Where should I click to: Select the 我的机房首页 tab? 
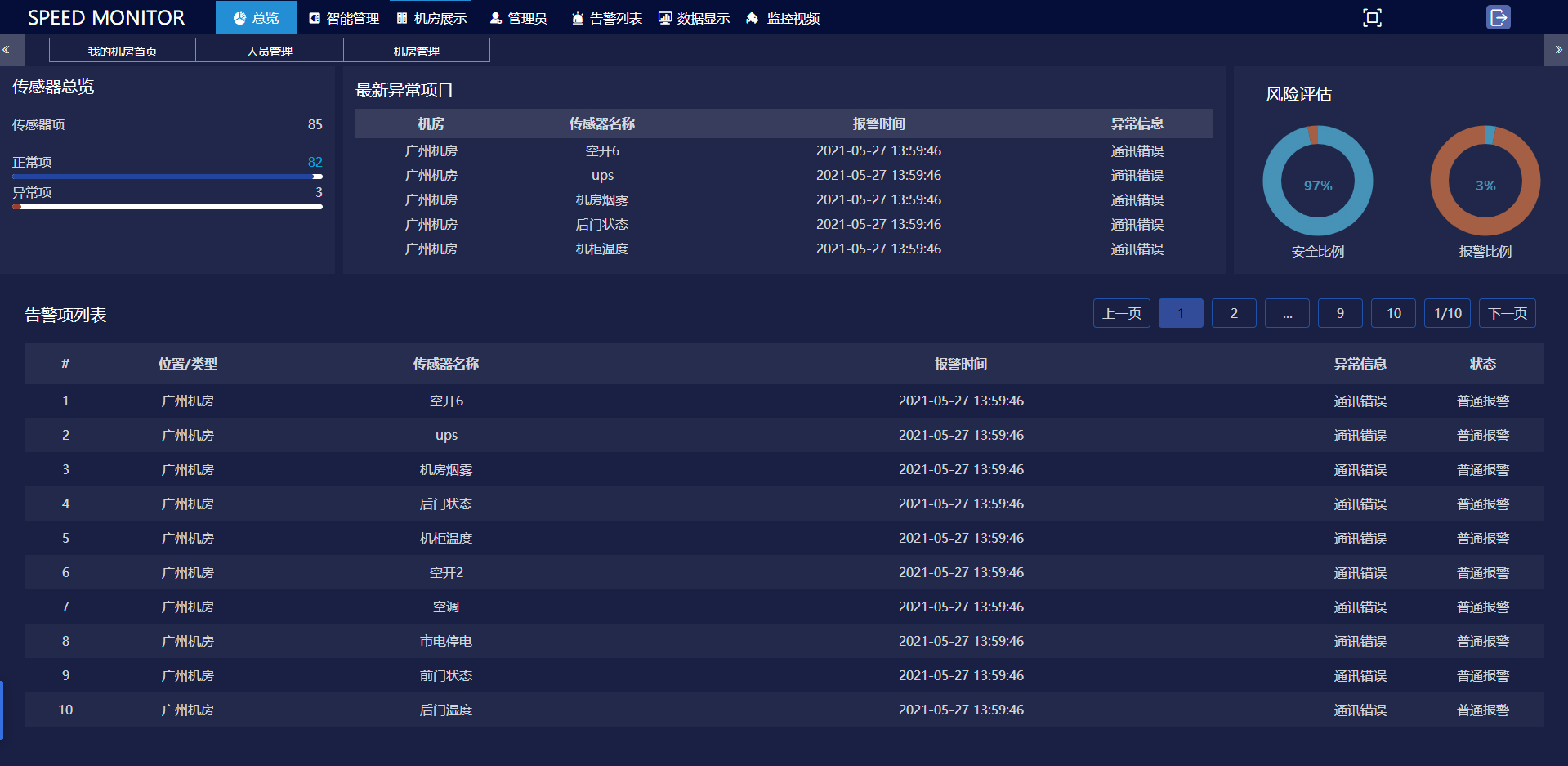click(x=123, y=51)
